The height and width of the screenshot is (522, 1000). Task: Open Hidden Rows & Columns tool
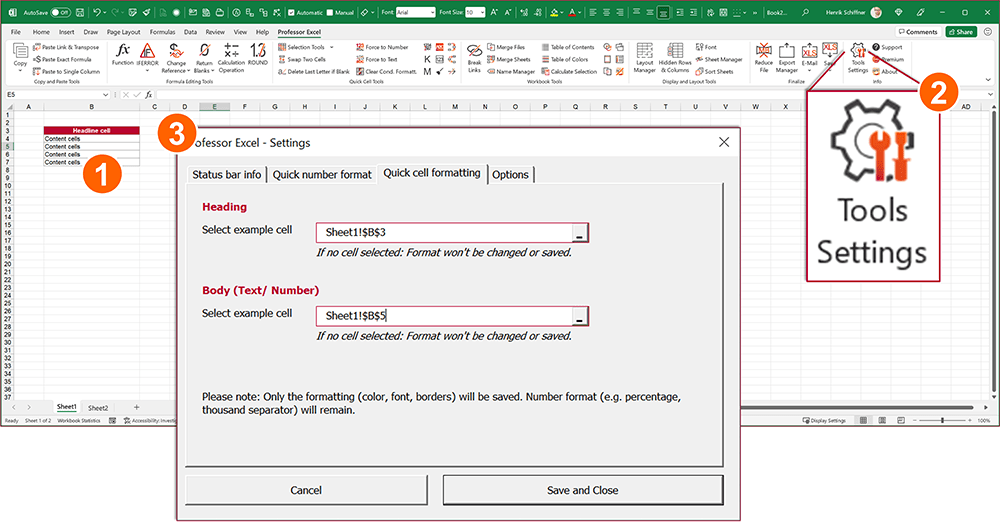coord(675,58)
